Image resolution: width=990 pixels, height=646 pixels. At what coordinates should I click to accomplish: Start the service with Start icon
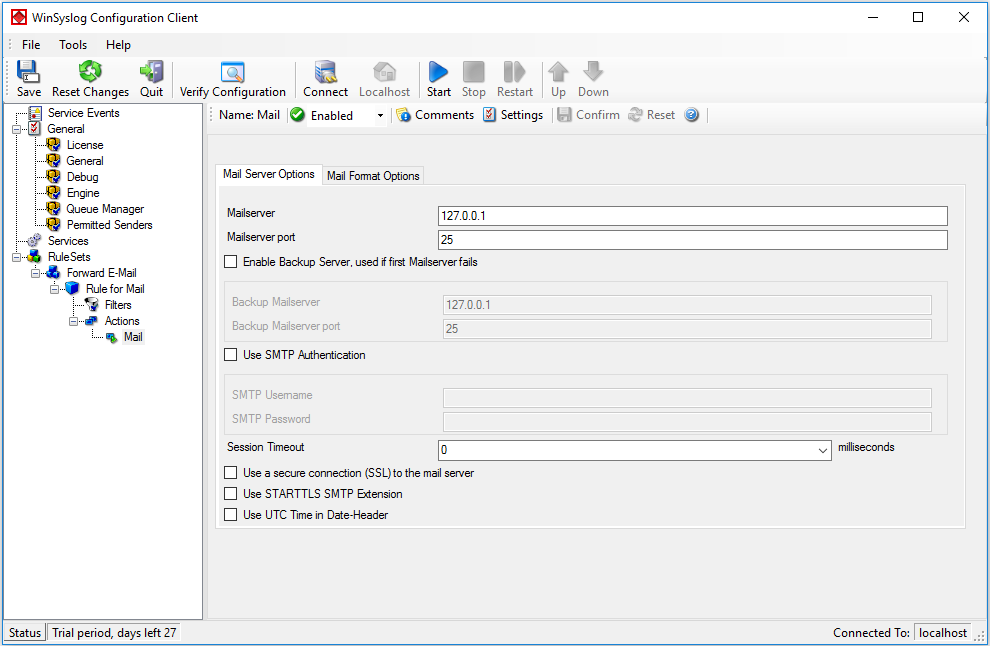[x=438, y=79]
